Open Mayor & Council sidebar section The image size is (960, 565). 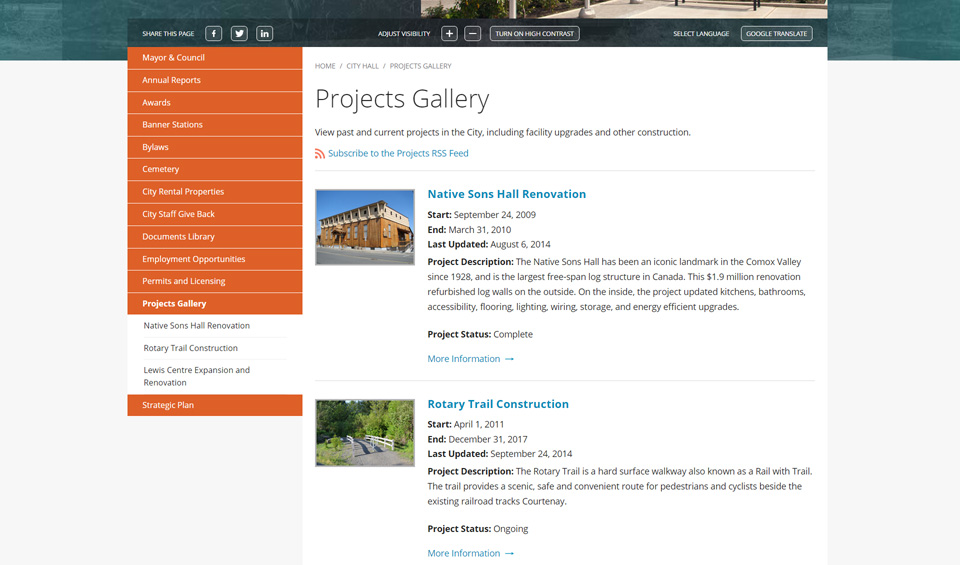click(x=173, y=58)
